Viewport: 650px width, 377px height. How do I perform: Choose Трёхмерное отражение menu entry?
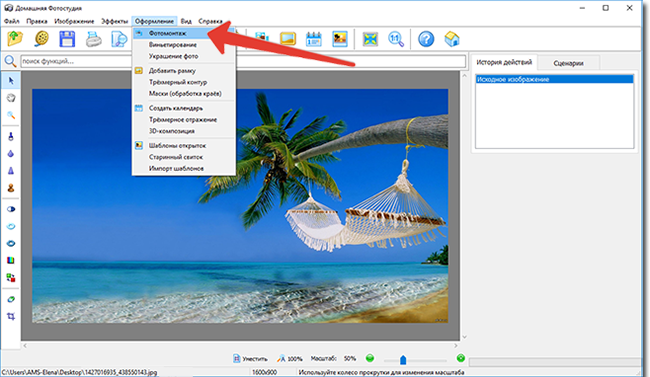(x=184, y=120)
